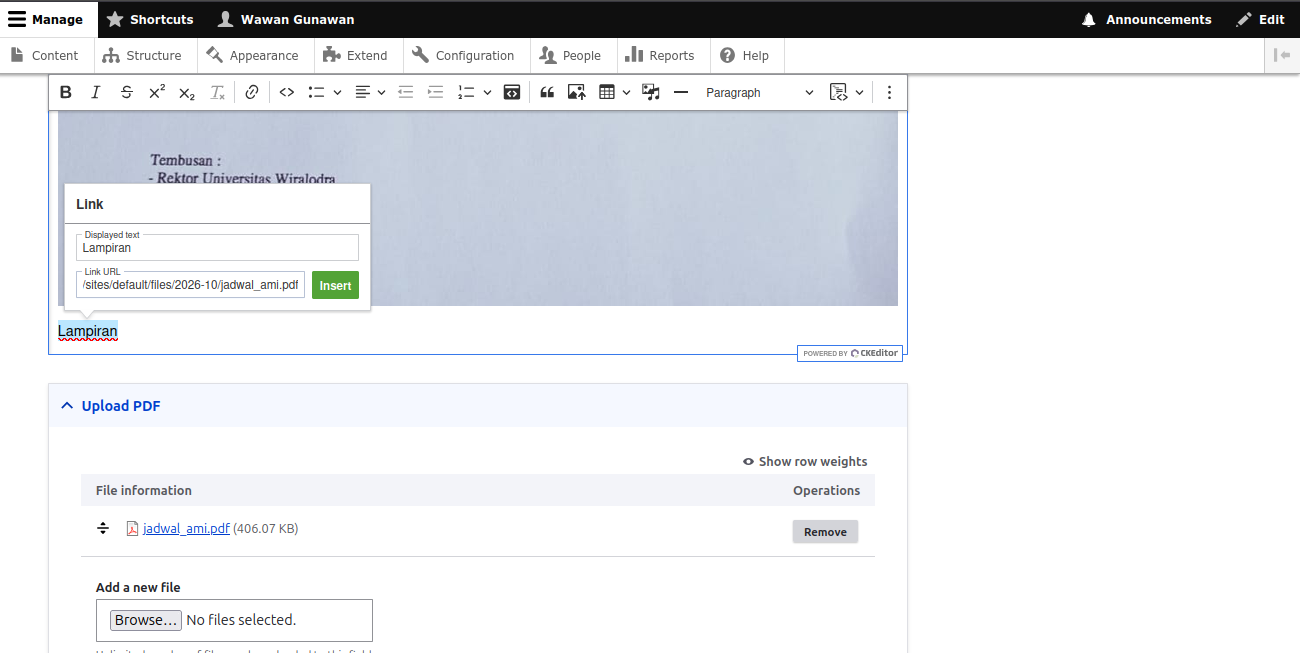The height and width of the screenshot is (653, 1300).
Task: Apply superscript formatting
Action: [x=157, y=92]
